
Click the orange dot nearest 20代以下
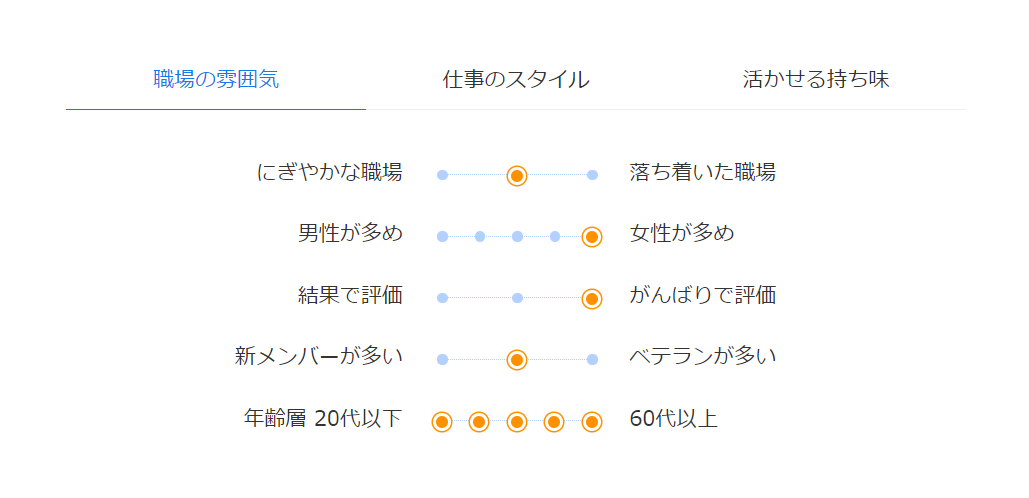pyautogui.click(x=442, y=422)
